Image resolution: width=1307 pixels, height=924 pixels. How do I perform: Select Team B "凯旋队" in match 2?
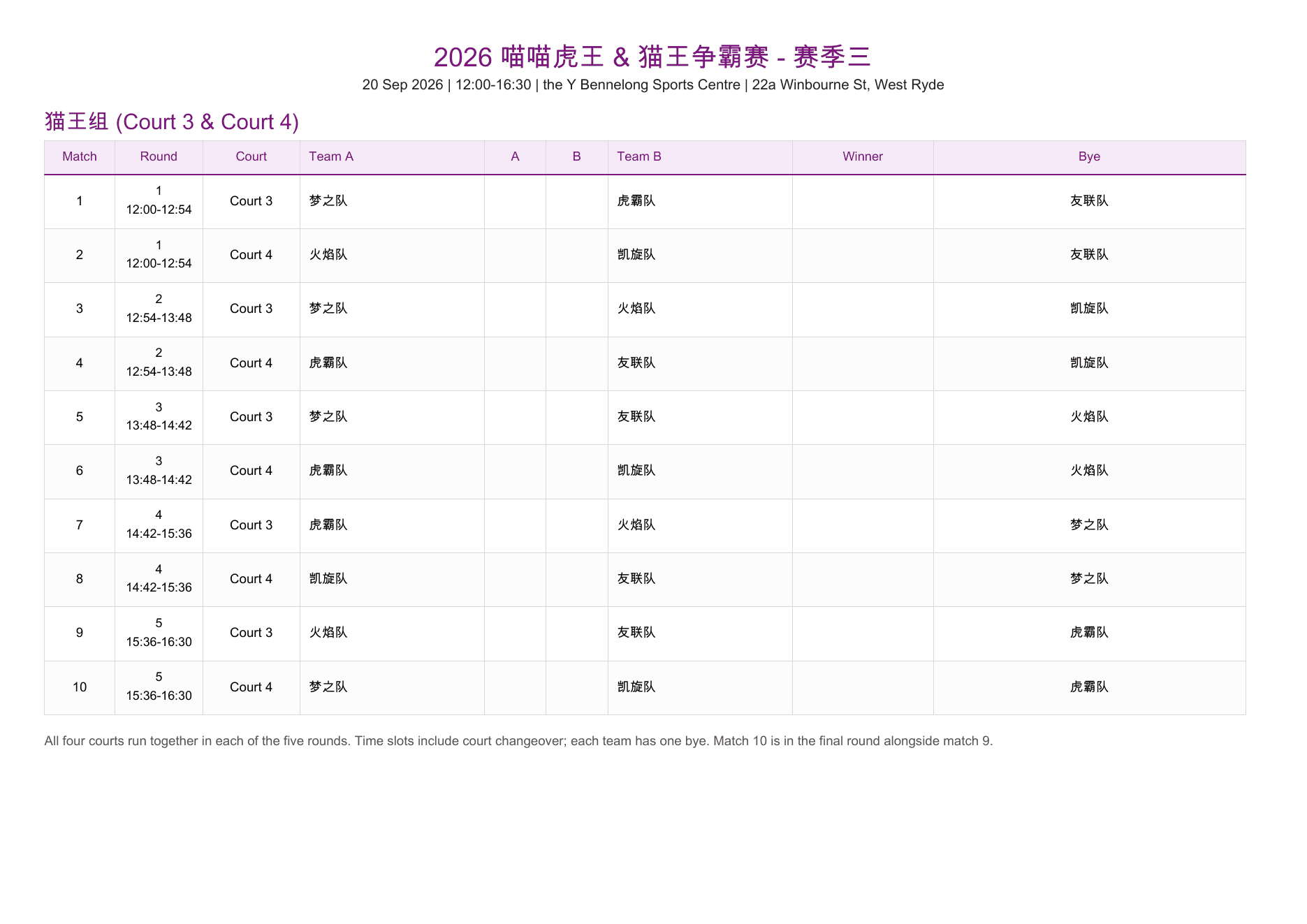636,255
